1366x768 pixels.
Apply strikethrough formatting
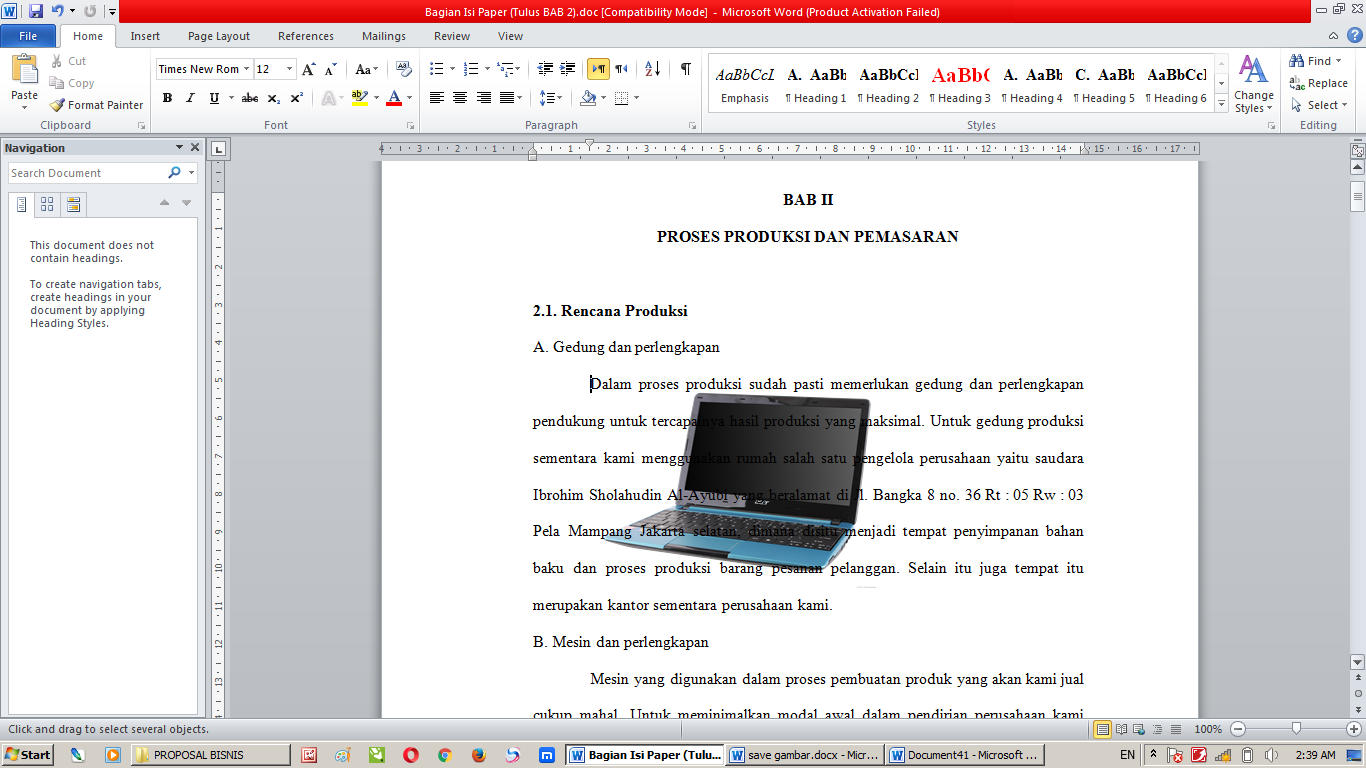[x=250, y=98]
